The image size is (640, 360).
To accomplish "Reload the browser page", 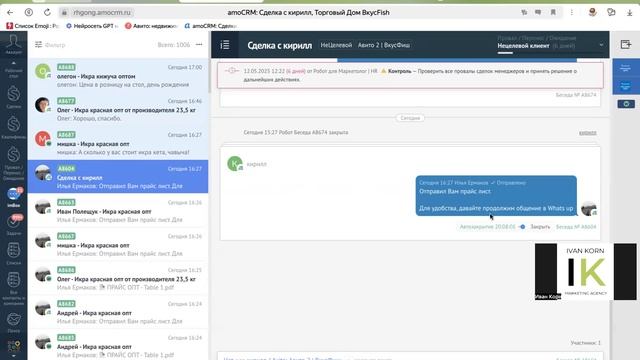I will click(47, 12).
